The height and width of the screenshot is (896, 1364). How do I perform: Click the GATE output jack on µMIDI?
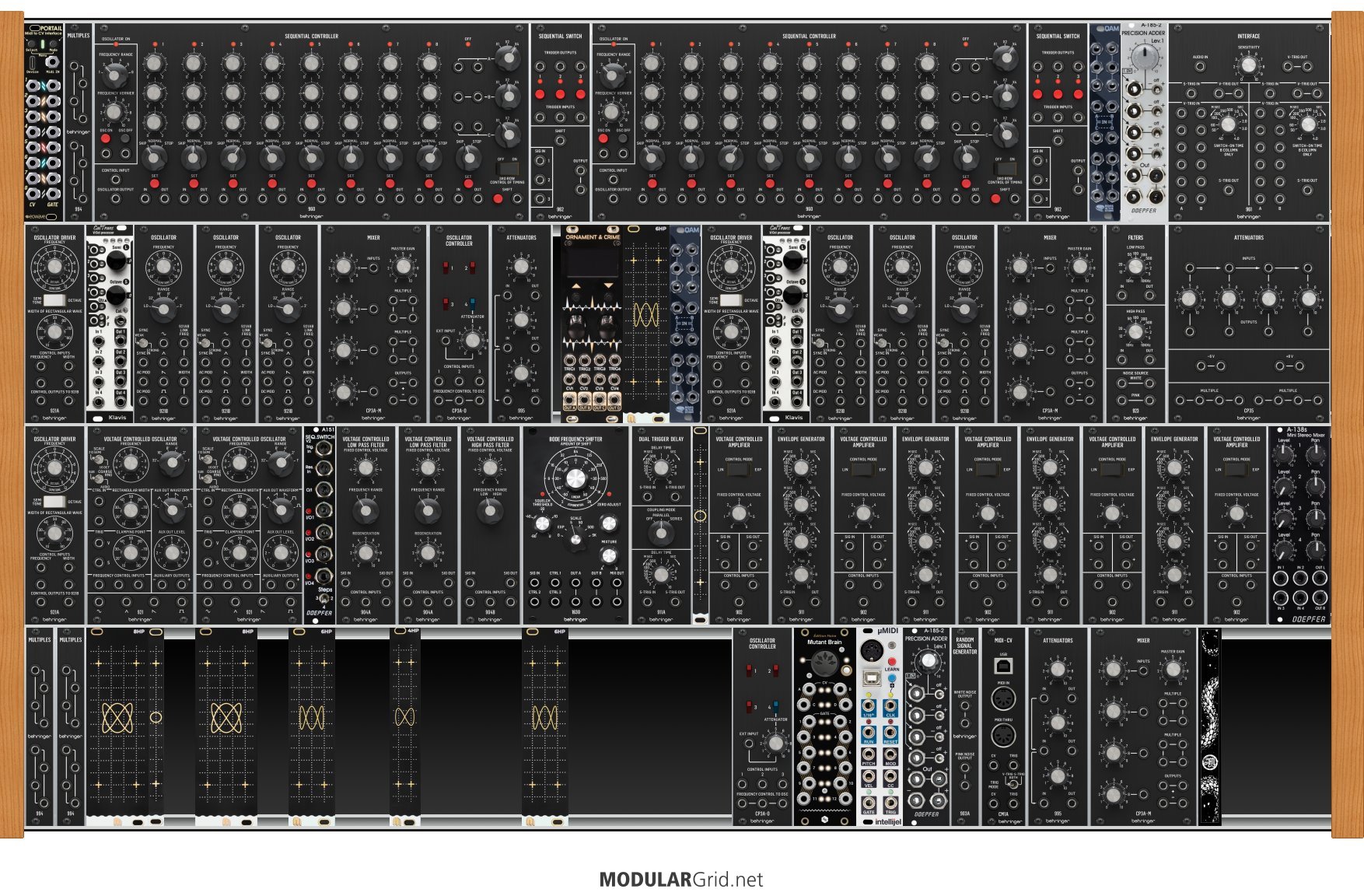(x=869, y=801)
